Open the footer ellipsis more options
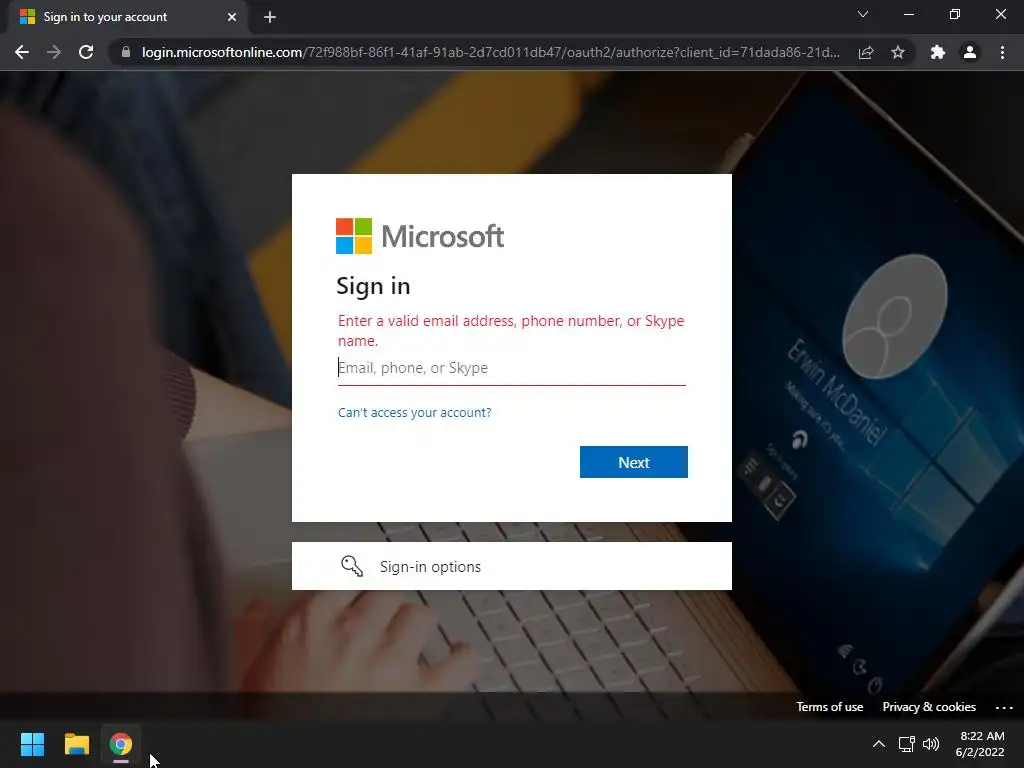The height and width of the screenshot is (768, 1024). (x=1004, y=707)
